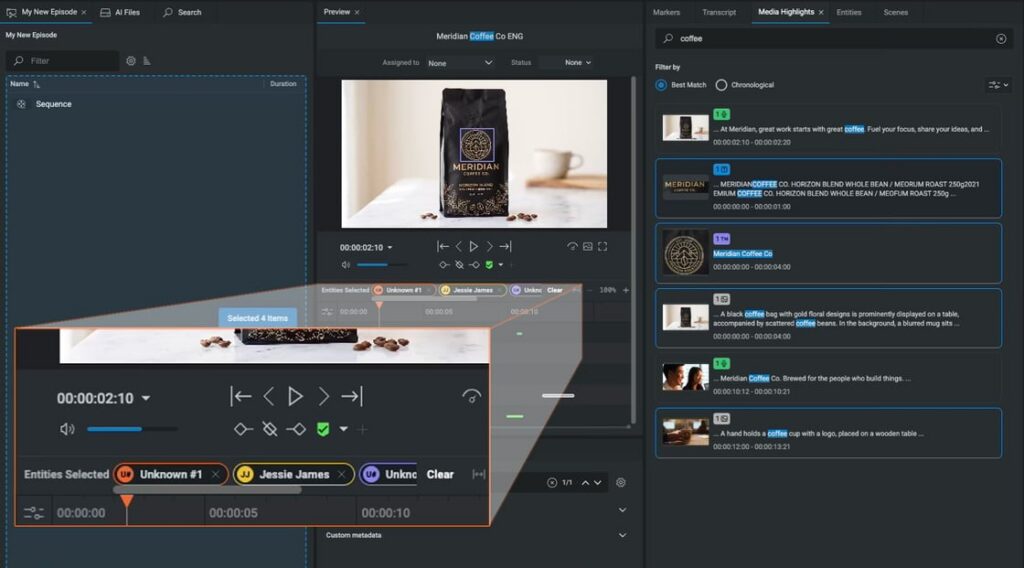Open the Meridian Coffee Co highlight result

click(828, 253)
